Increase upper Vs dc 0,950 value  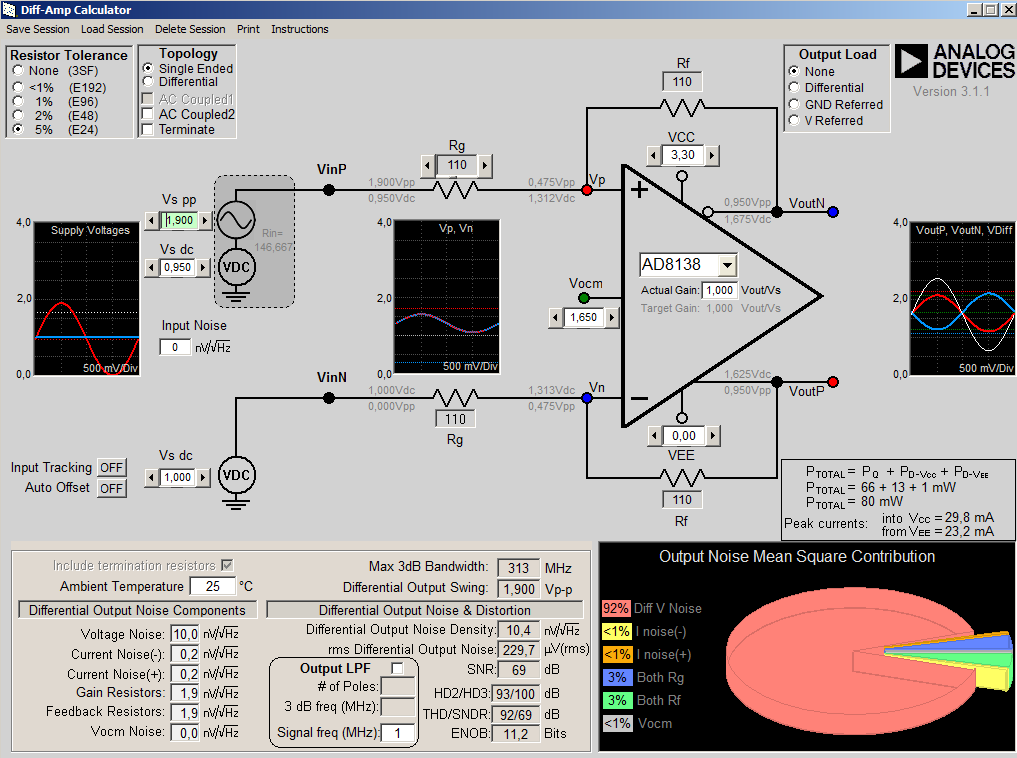coord(204,267)
